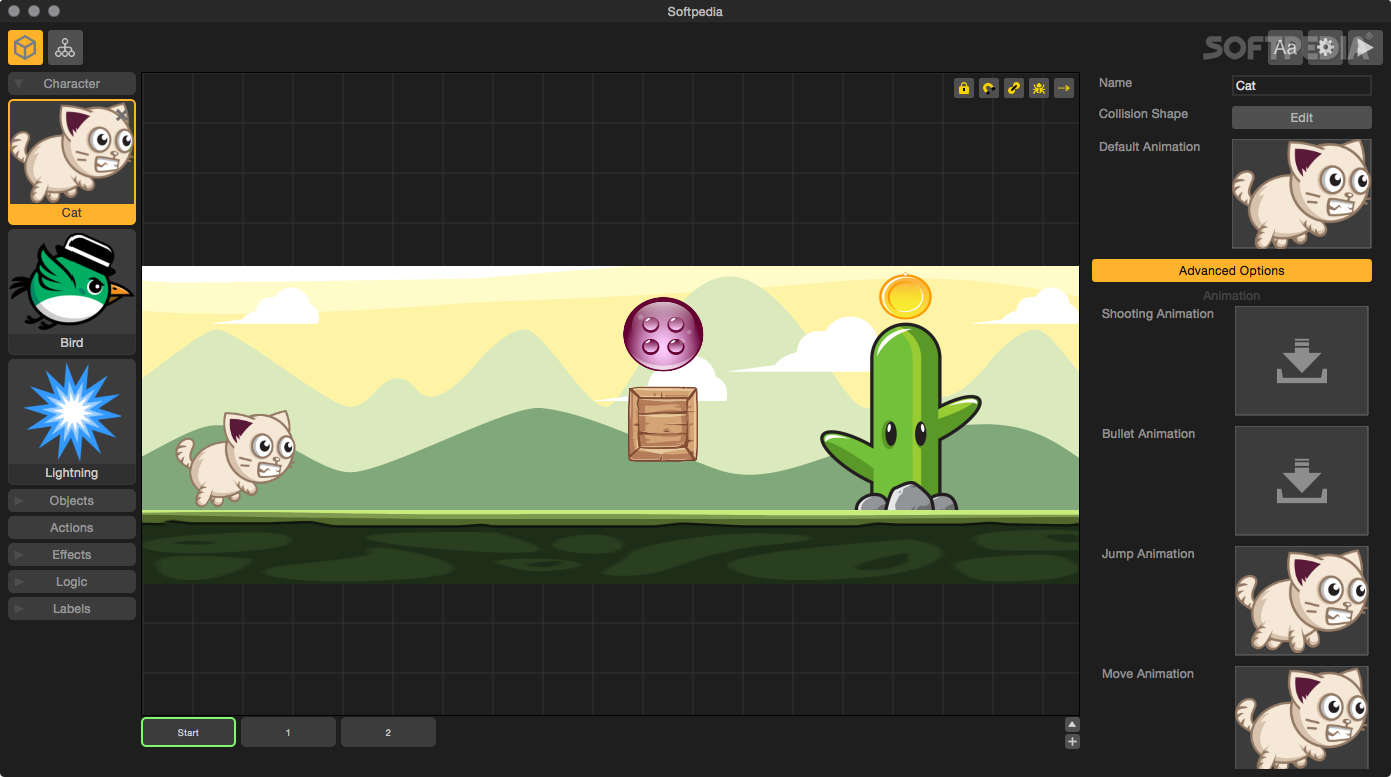The image size is (1391, 777).
Task: Click the Collision Shape Edit button
Action: (1301, 118)
